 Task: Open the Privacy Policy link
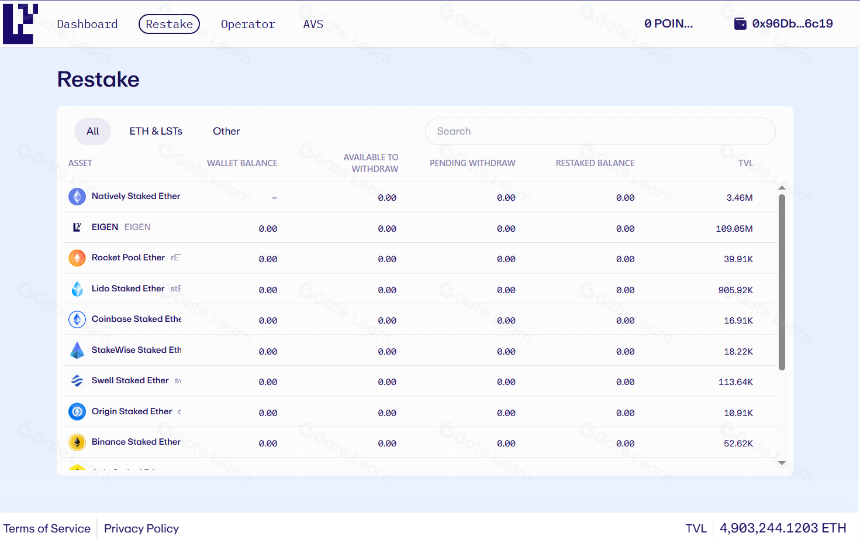coord(142,529)
